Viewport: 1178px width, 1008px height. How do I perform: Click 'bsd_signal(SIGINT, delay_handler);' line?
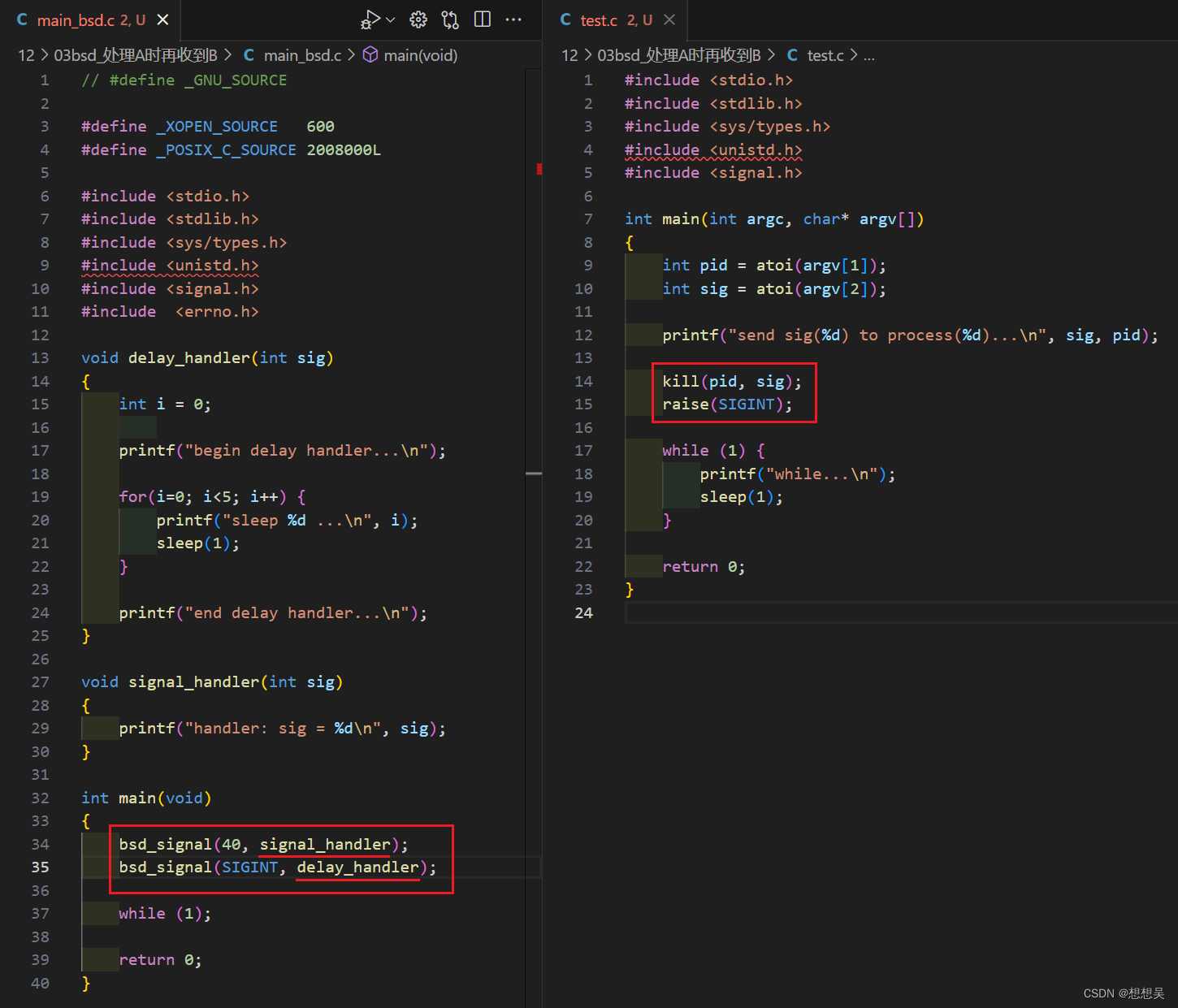pos(278,867)
